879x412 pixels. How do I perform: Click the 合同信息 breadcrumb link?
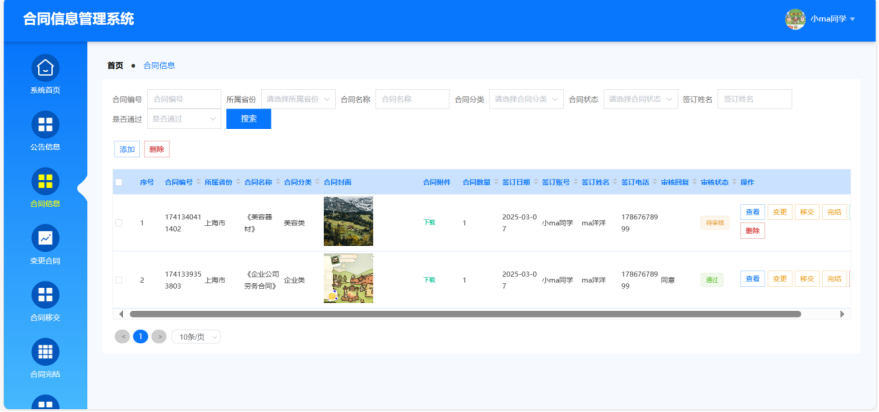pos(159,66)
